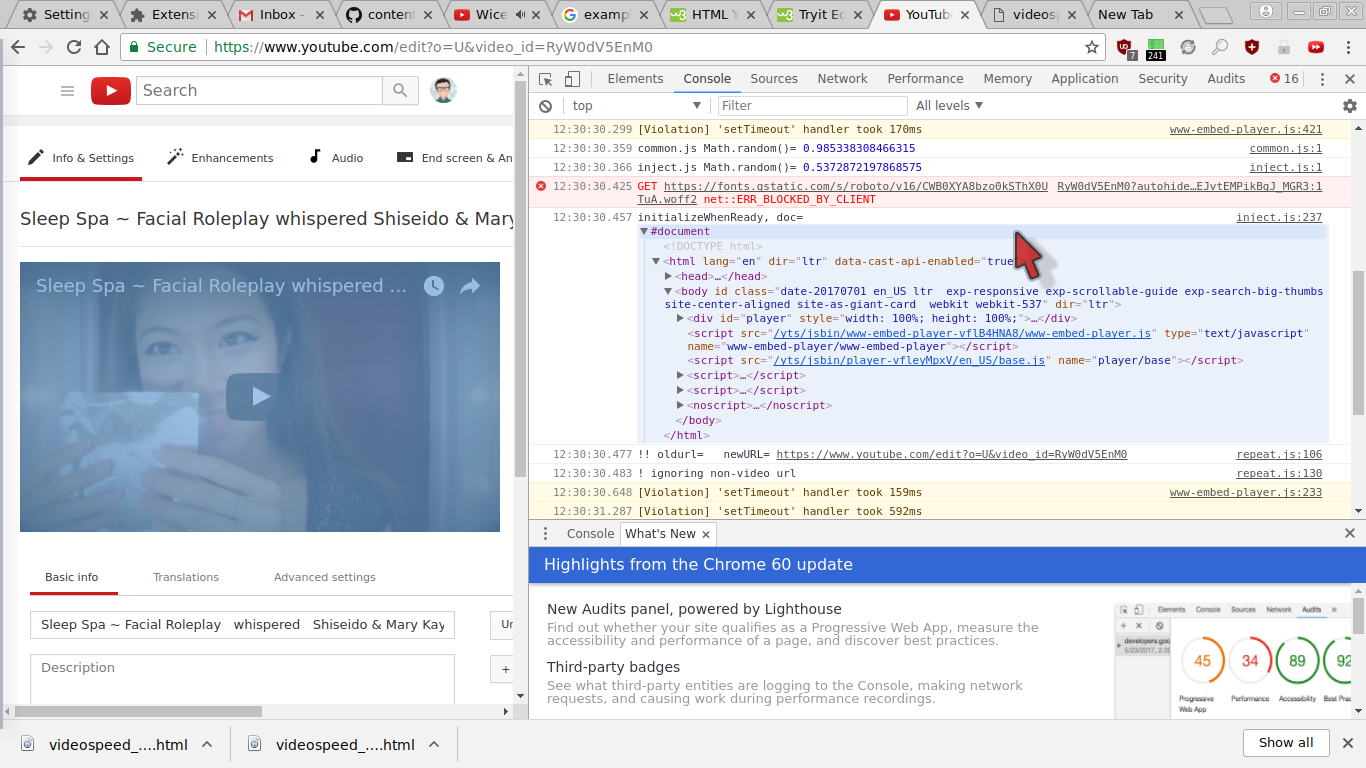Select the inspect element tool in DevTools

pyautogui.click(x=544, y=78)
